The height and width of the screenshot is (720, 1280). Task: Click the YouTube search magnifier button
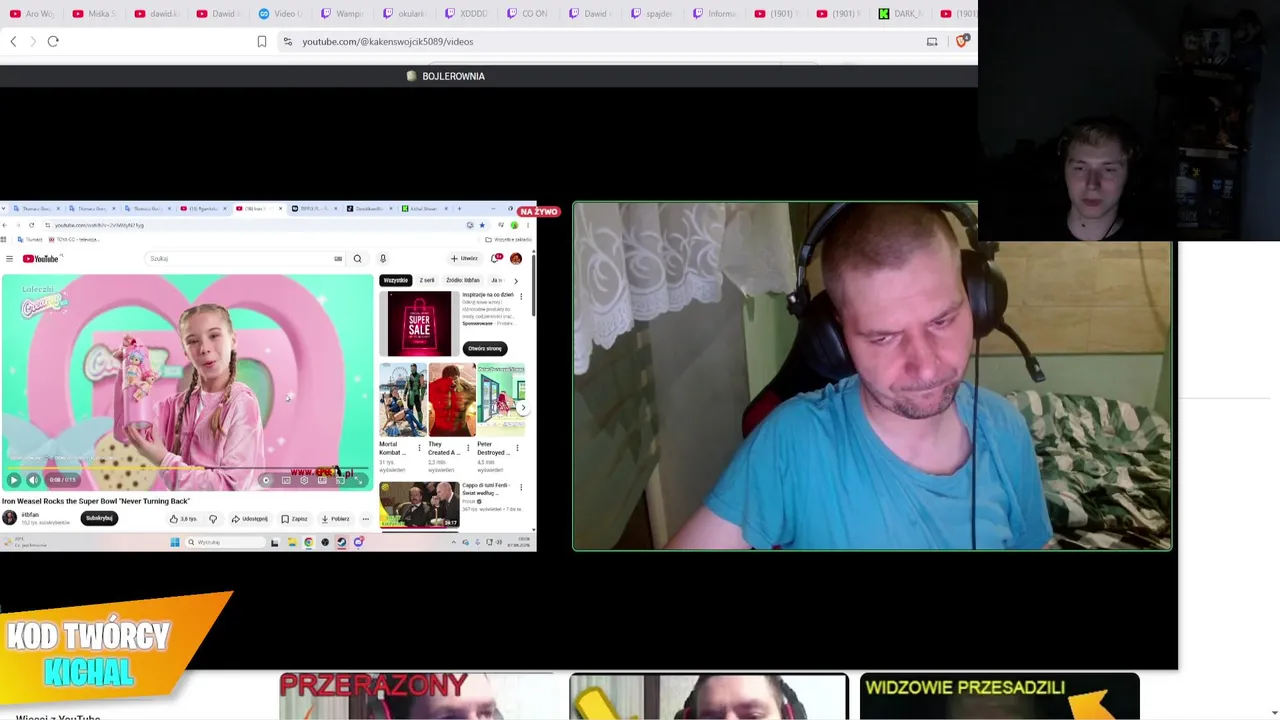point(357,259)
